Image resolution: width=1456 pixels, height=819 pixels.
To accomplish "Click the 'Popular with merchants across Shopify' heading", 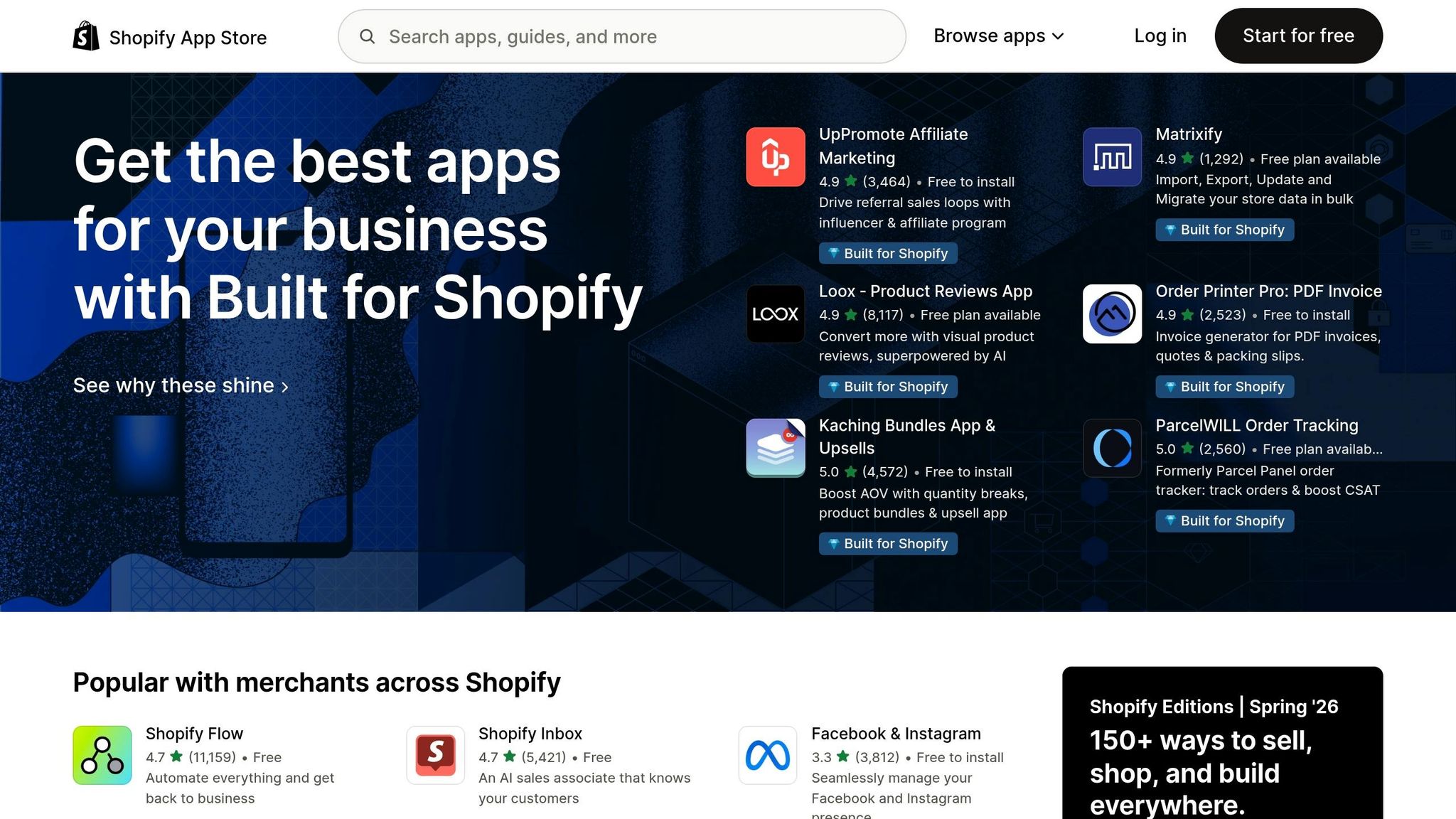I will pos(316,682).
